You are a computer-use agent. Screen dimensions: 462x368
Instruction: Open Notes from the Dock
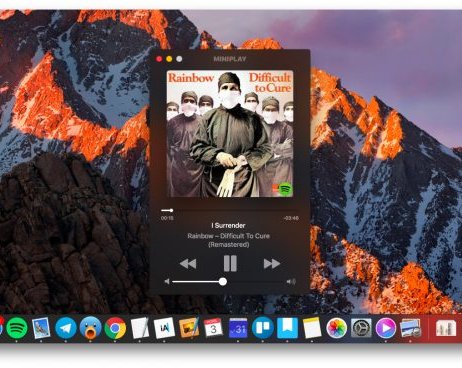(x=312, y=328)
